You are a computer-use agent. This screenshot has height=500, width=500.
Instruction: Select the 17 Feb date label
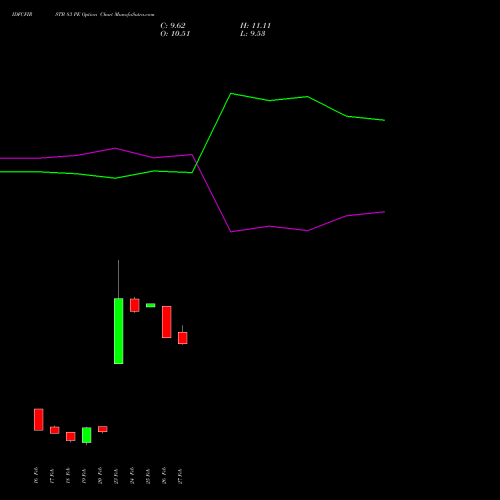(x=52, y=475)
